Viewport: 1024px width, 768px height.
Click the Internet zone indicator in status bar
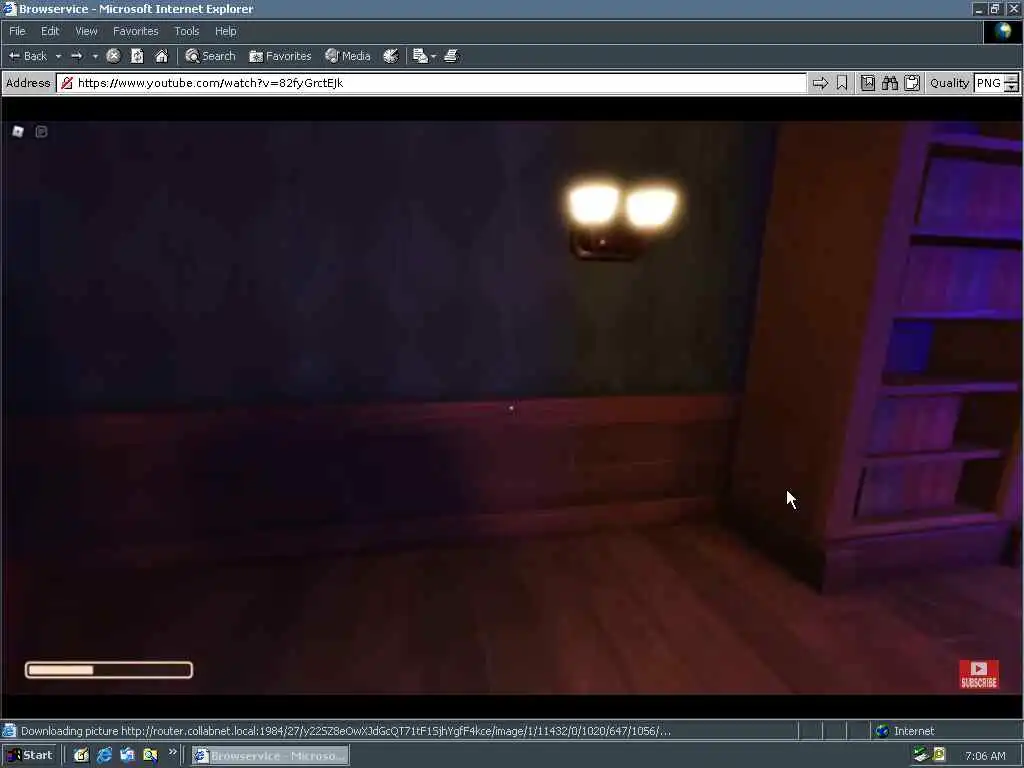coord(904,731)
